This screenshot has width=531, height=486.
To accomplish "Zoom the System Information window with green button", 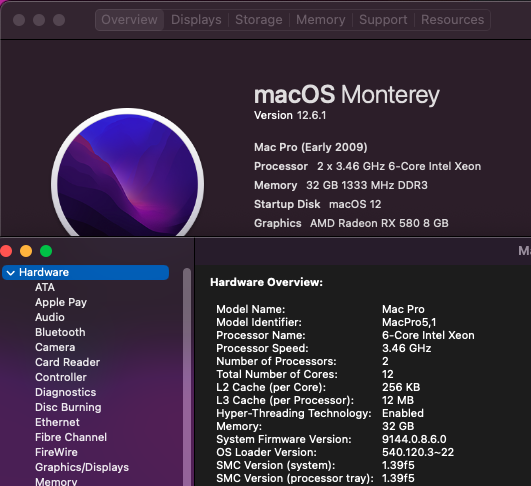I will click(x=46, y=251).
